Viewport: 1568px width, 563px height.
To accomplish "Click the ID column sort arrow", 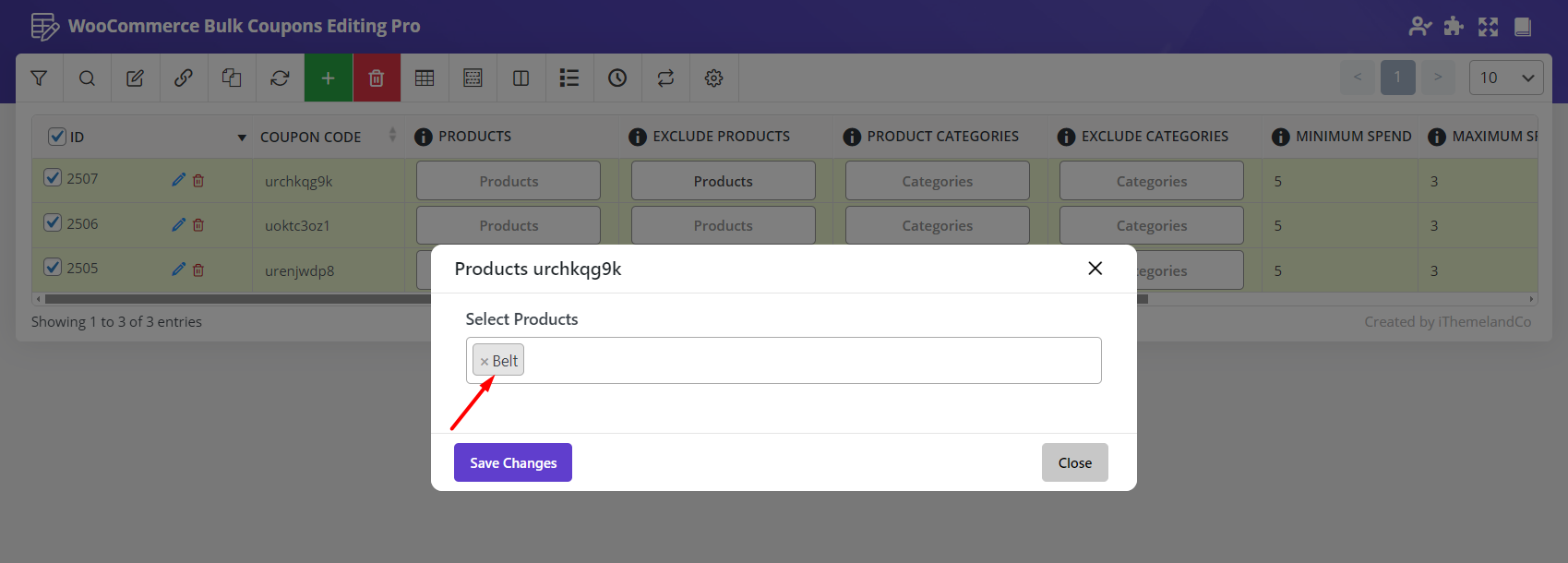I will 242,138.
